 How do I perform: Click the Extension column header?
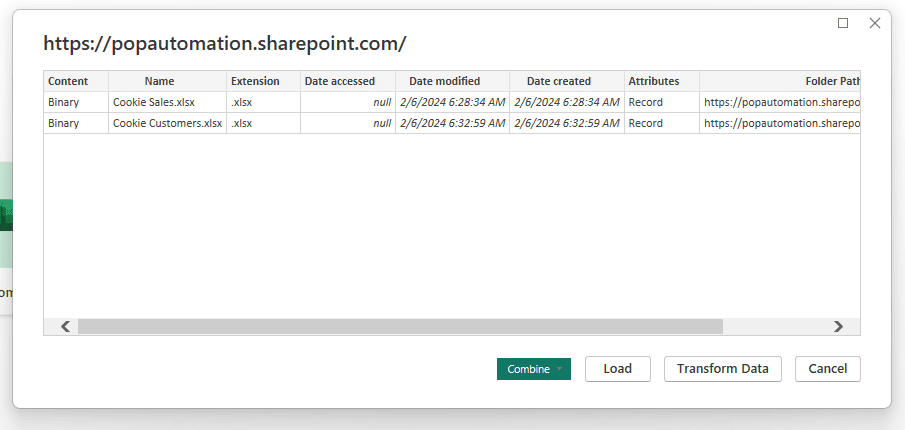tap(255, 81)
